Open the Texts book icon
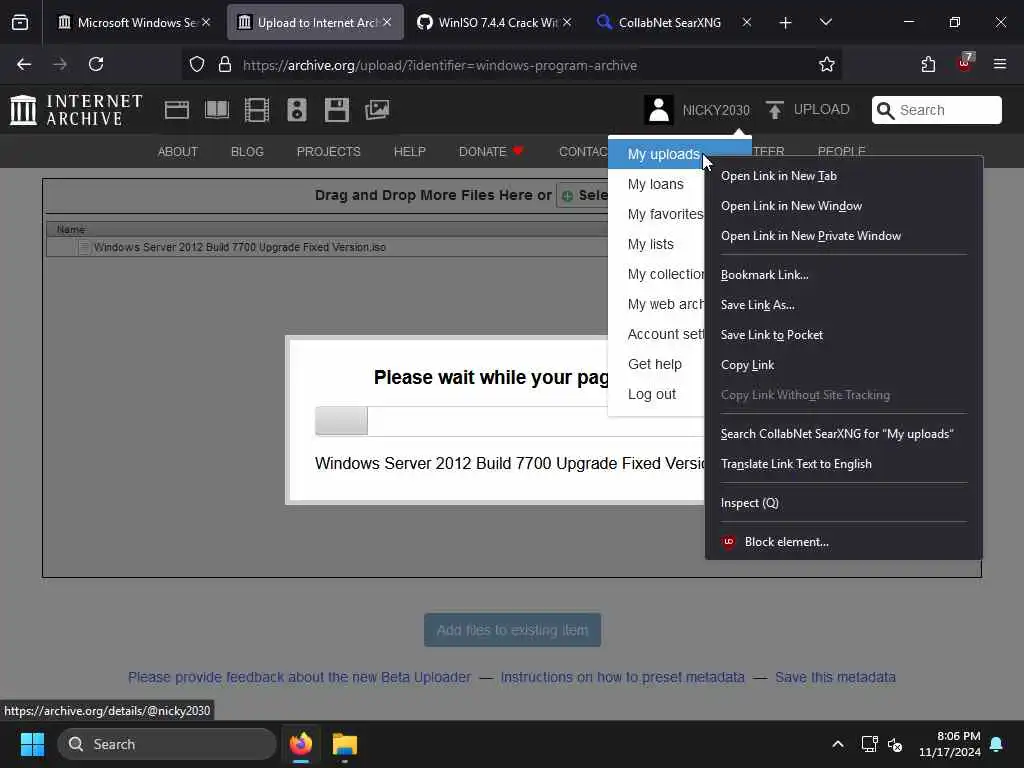This screenshot has width=1024, height=768. click(x=217, y=110)
